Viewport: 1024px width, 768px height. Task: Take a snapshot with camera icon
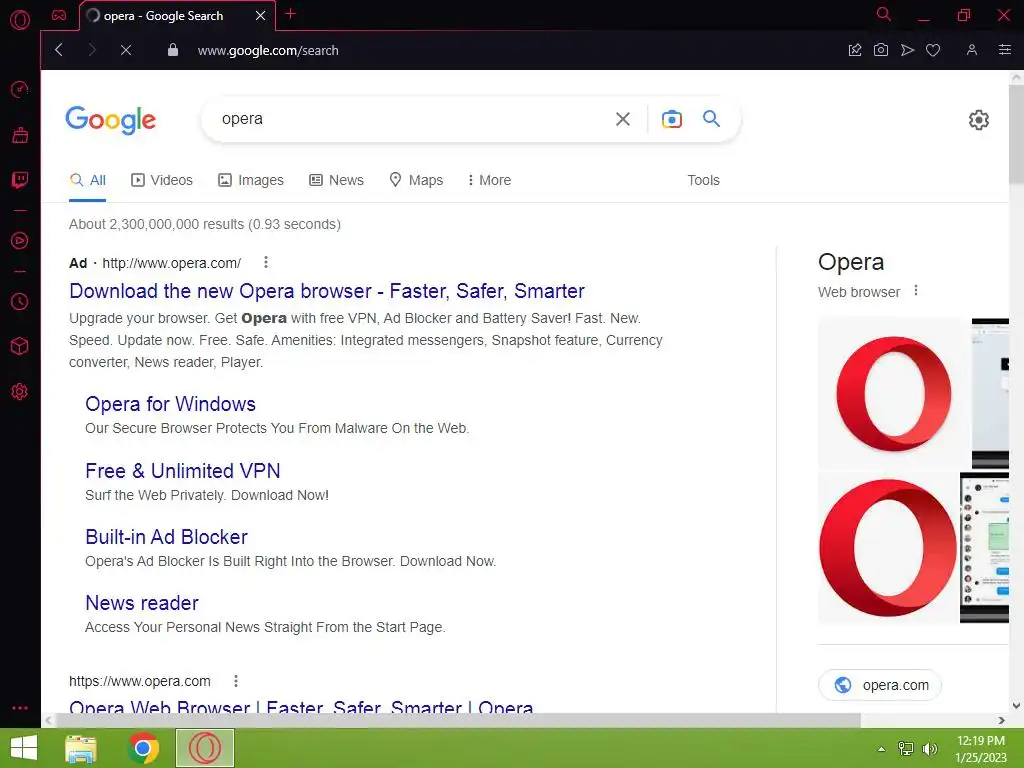(880, 50)
